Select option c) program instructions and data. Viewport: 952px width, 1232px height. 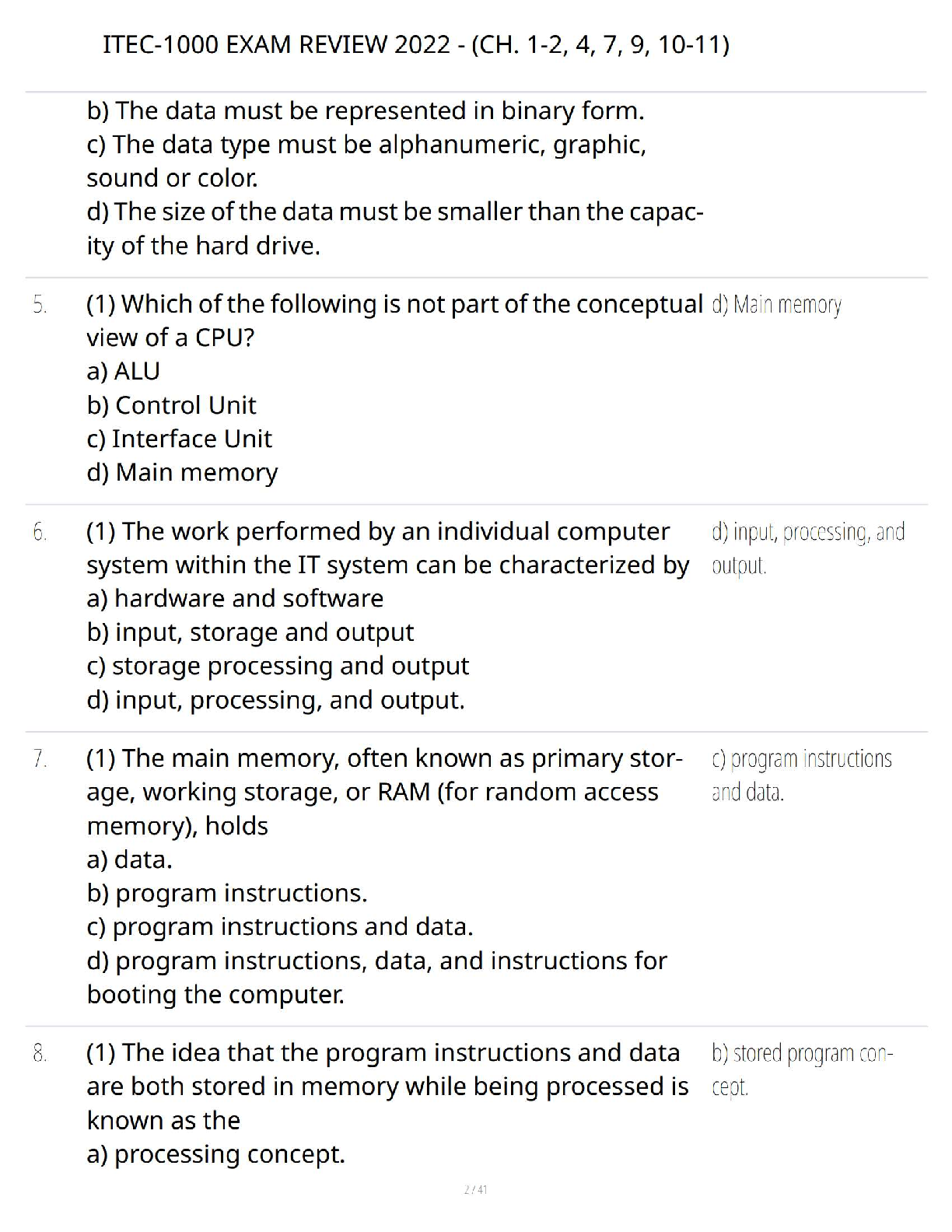pyautogui.click(x=280, y=926)
